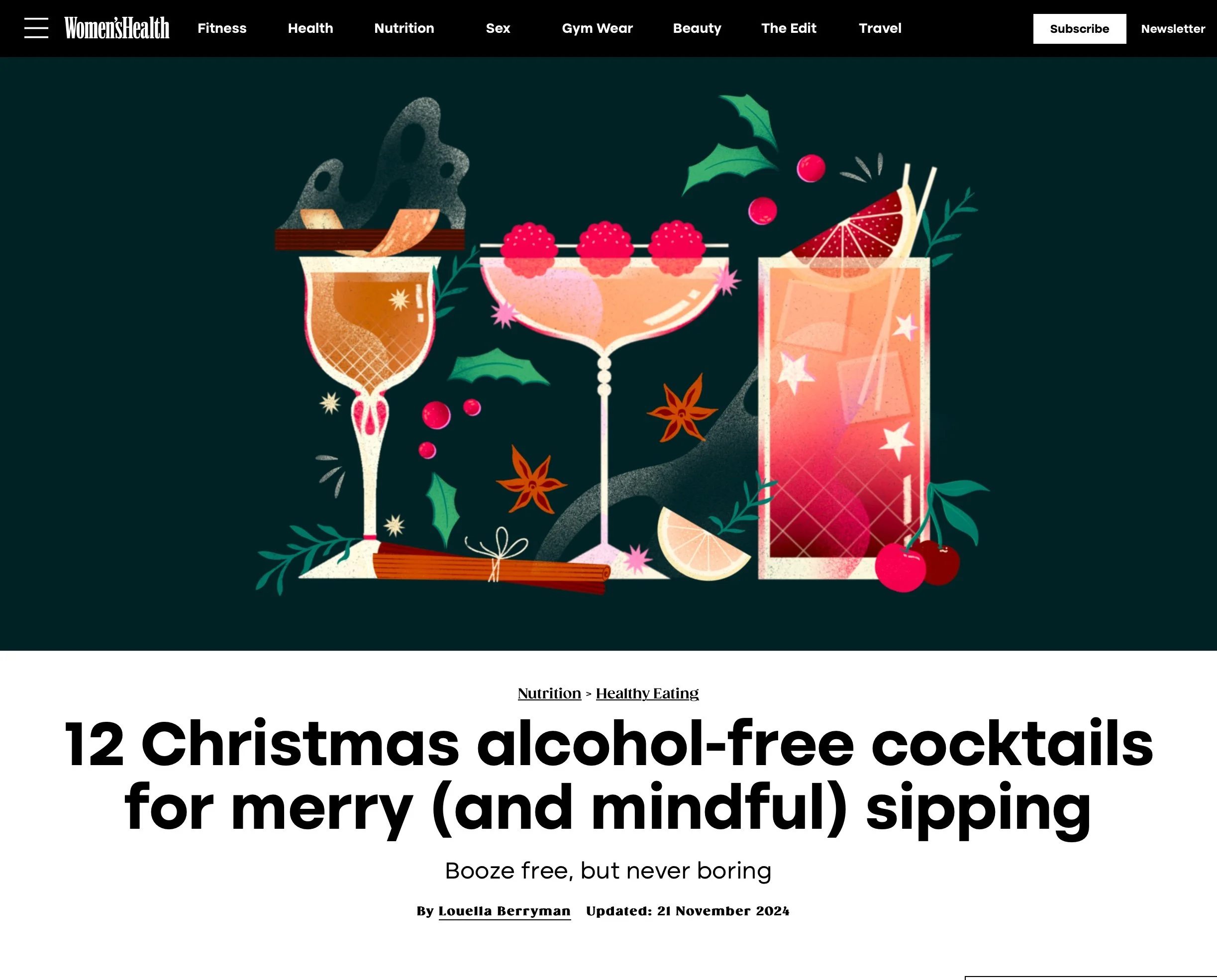Screen dimensions: 1217x980
Task: Open the Fitness section
Action: pos(222,28)
